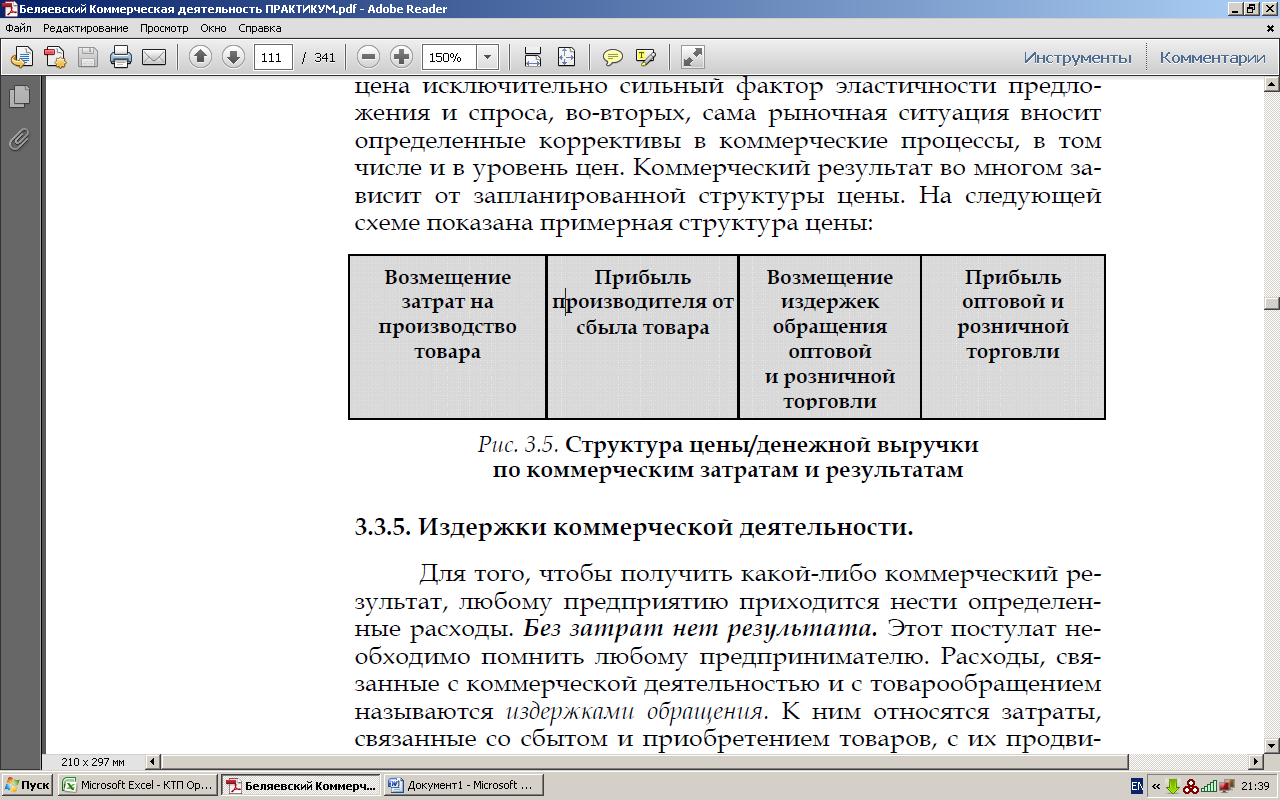The height and width of the screenshot is (800, 1280).
Task: Click green download arrow tray icon
Action: click(x=1173, y=786)
